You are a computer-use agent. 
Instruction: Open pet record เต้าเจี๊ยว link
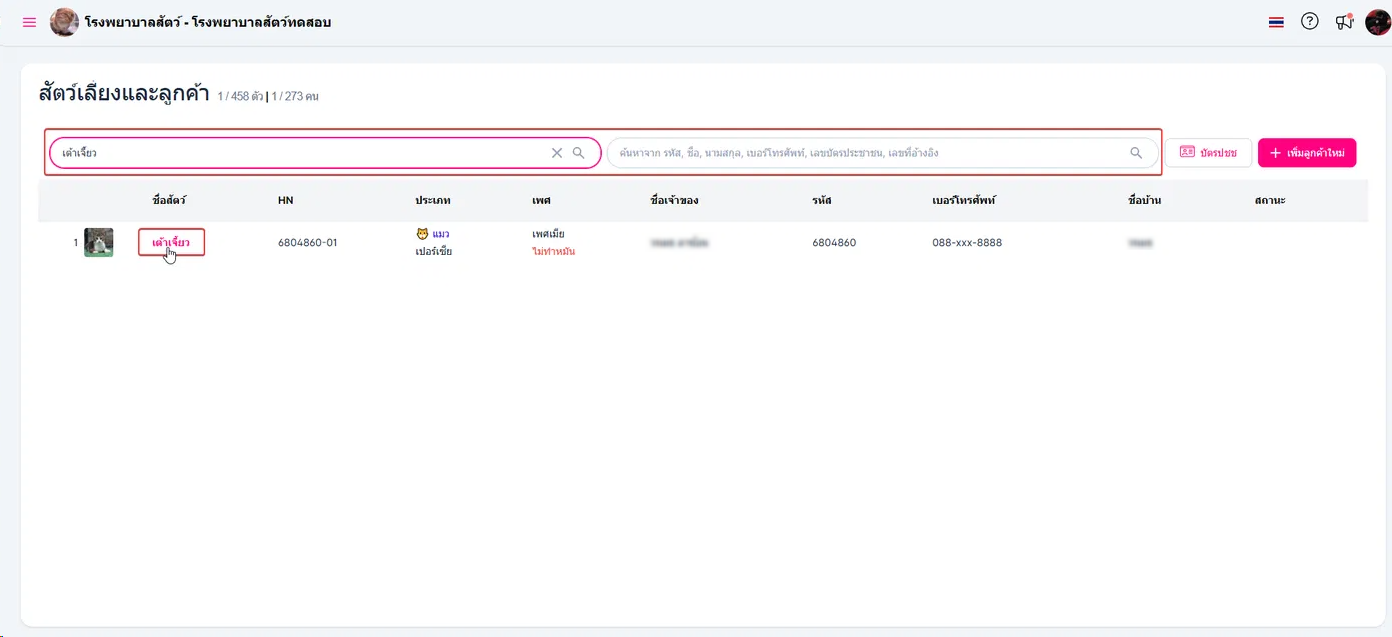point(171,242)
